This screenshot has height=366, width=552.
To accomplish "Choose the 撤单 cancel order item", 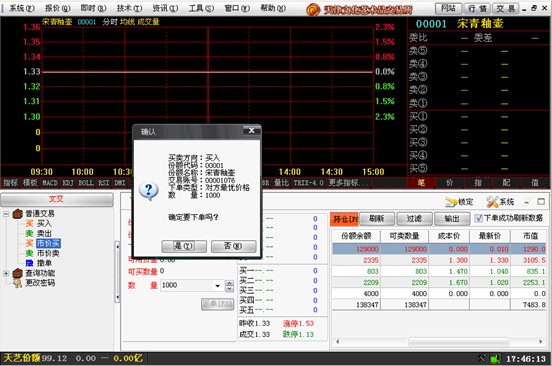I will tap(39, 263).
